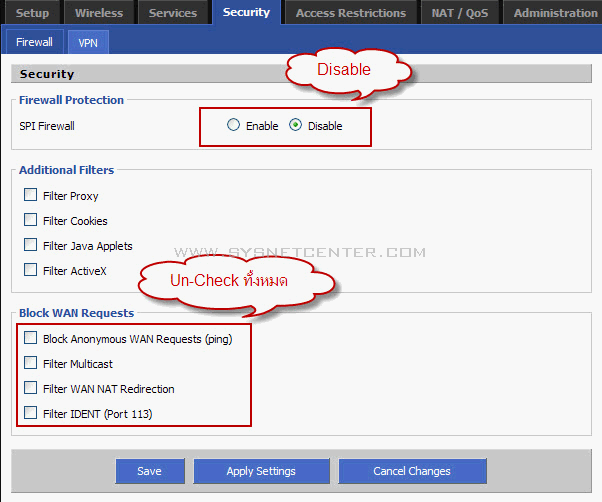Select SPI Firewall Enable radio button
The width and height of the screenshot is (602, 502).
tap(233, 125)
